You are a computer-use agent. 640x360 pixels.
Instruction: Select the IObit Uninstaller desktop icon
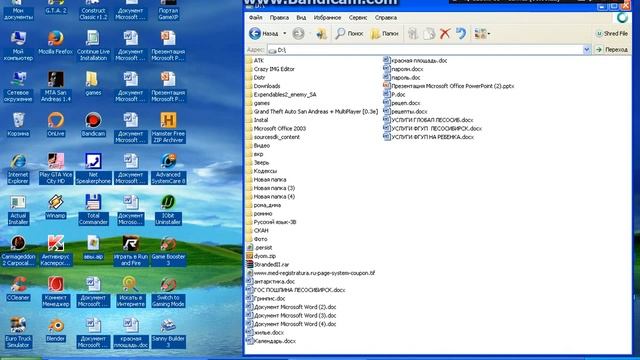click(168, 210)
